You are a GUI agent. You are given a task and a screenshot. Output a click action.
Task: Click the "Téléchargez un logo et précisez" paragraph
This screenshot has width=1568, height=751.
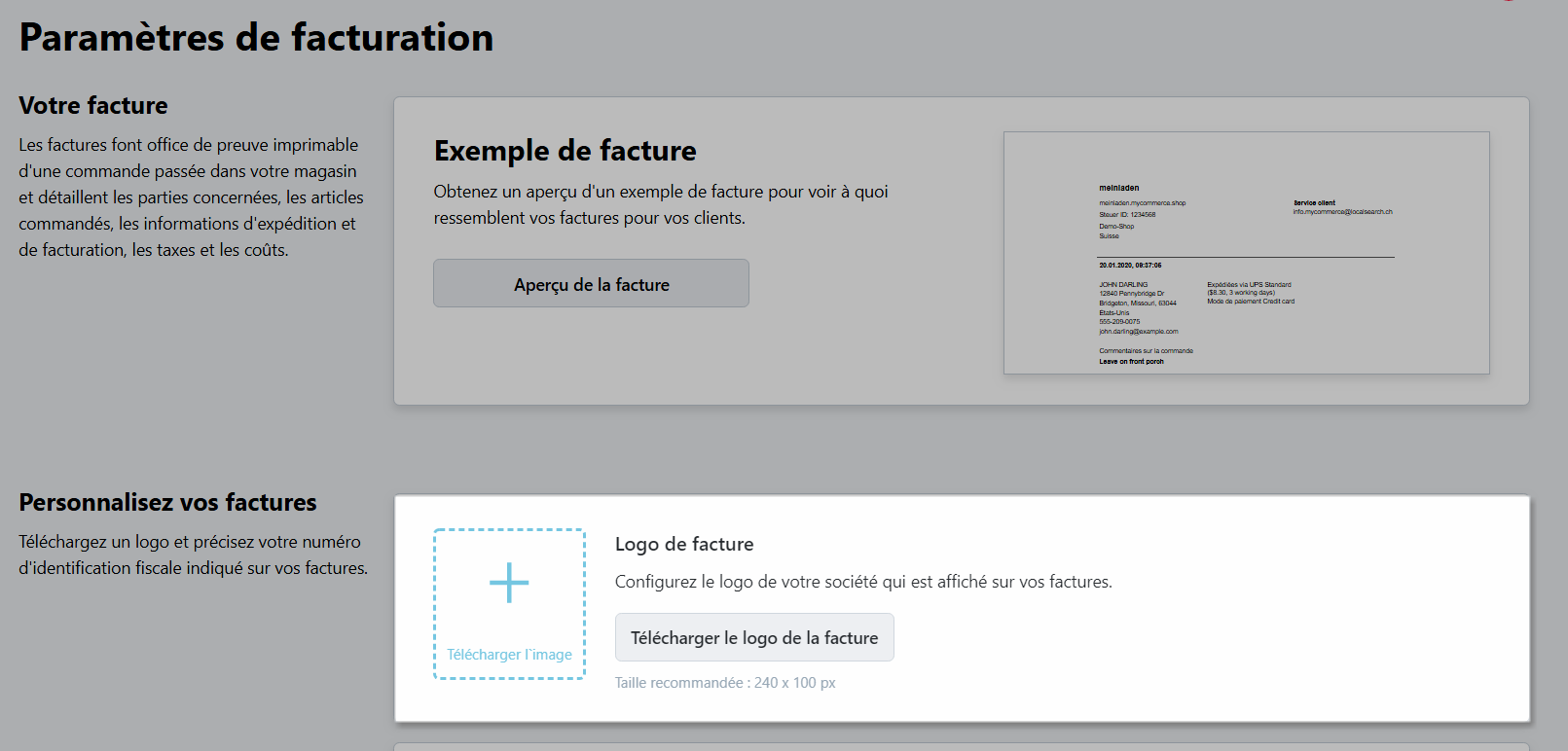point(193,554)
